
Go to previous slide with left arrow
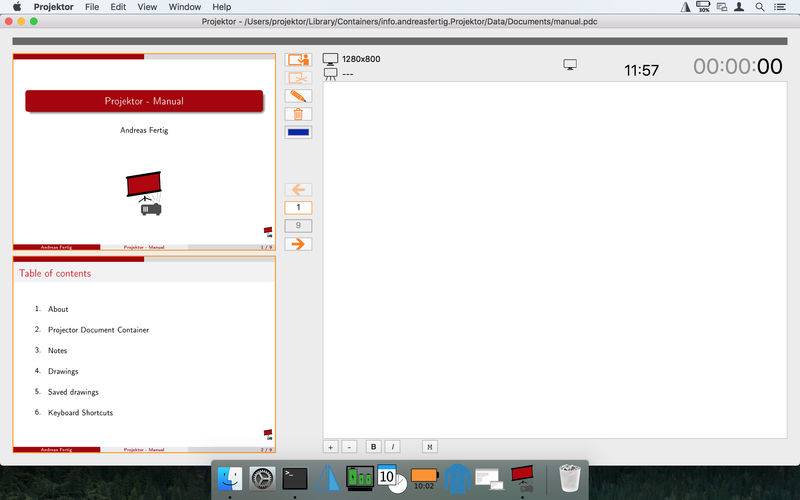click(x=298, y=190)
